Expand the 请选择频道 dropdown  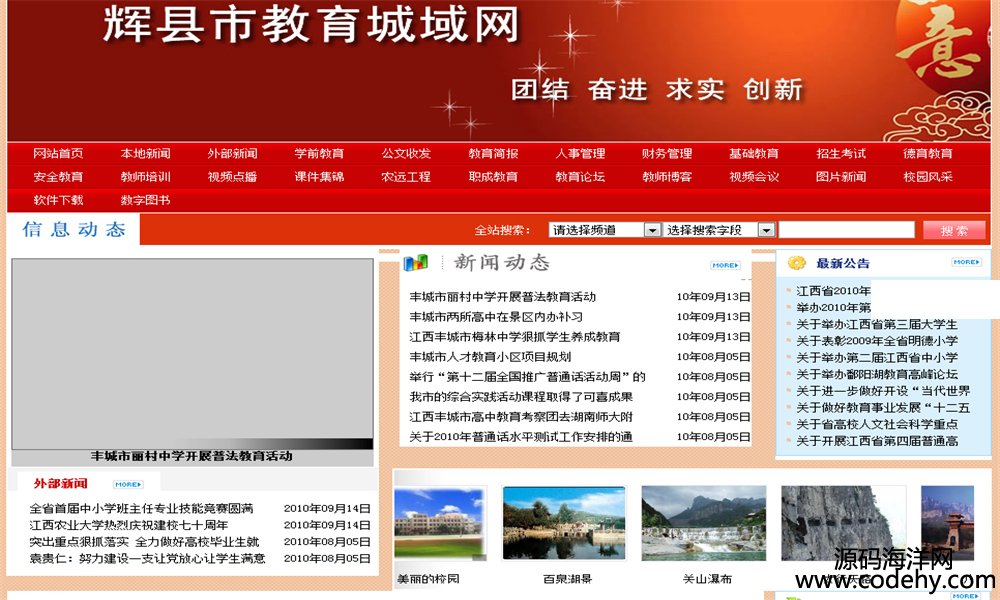605,230
